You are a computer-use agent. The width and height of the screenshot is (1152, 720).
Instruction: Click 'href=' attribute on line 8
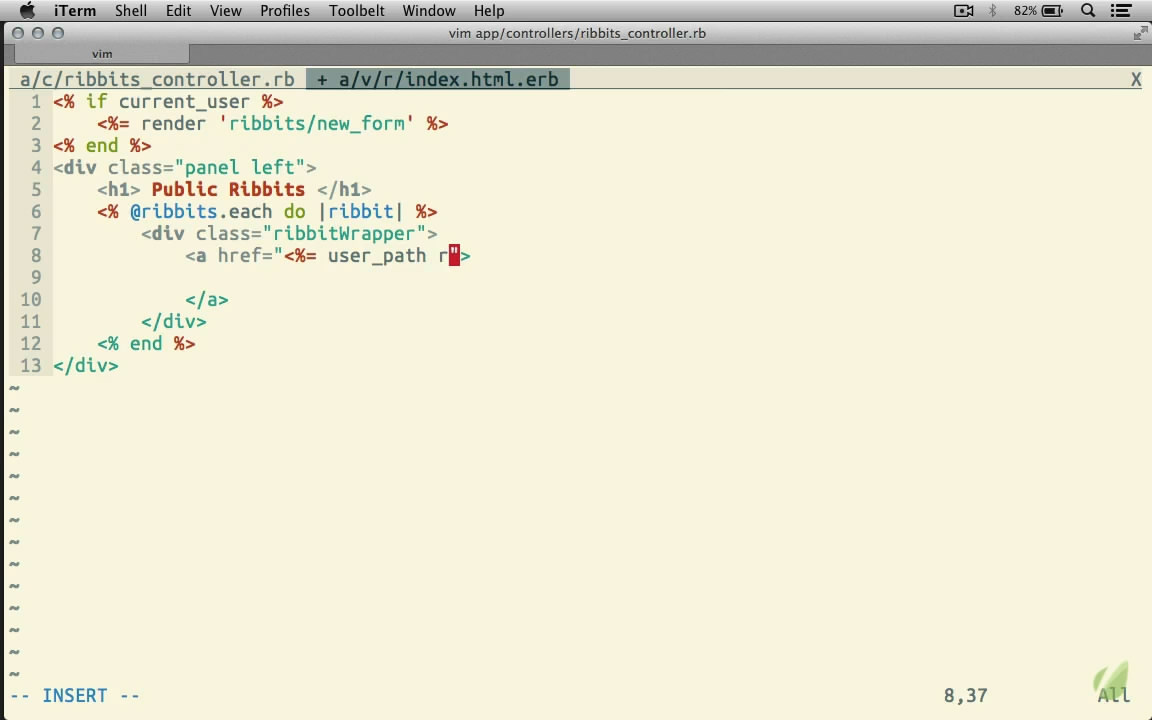point(245,256)
